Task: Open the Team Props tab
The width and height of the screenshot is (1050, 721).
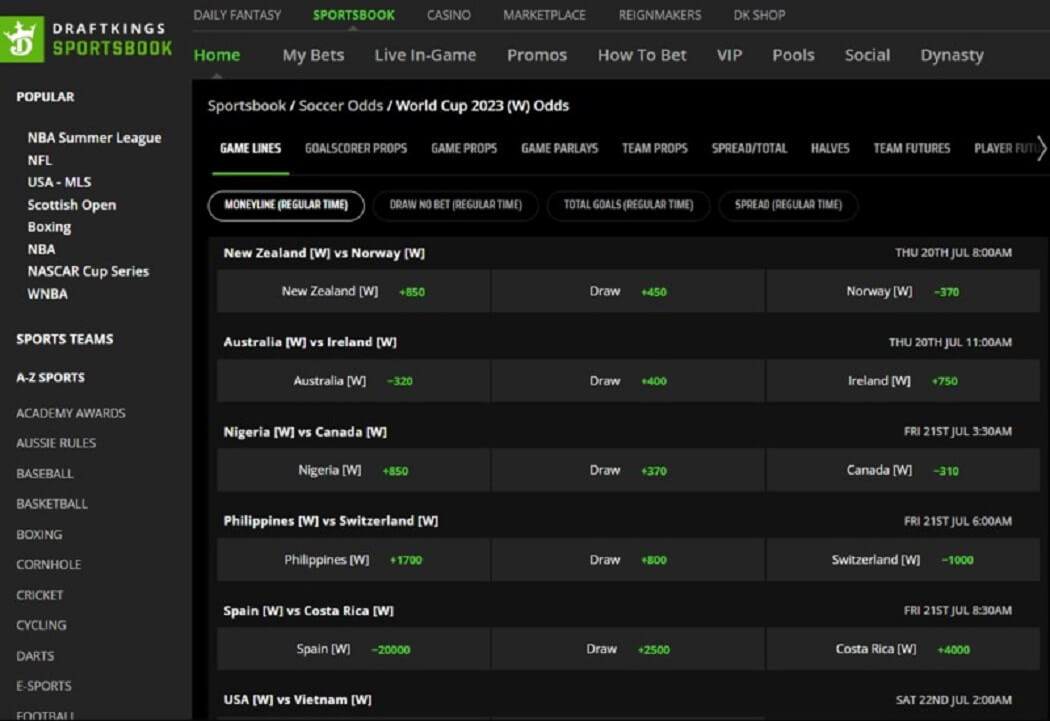Action: point(654,149)
